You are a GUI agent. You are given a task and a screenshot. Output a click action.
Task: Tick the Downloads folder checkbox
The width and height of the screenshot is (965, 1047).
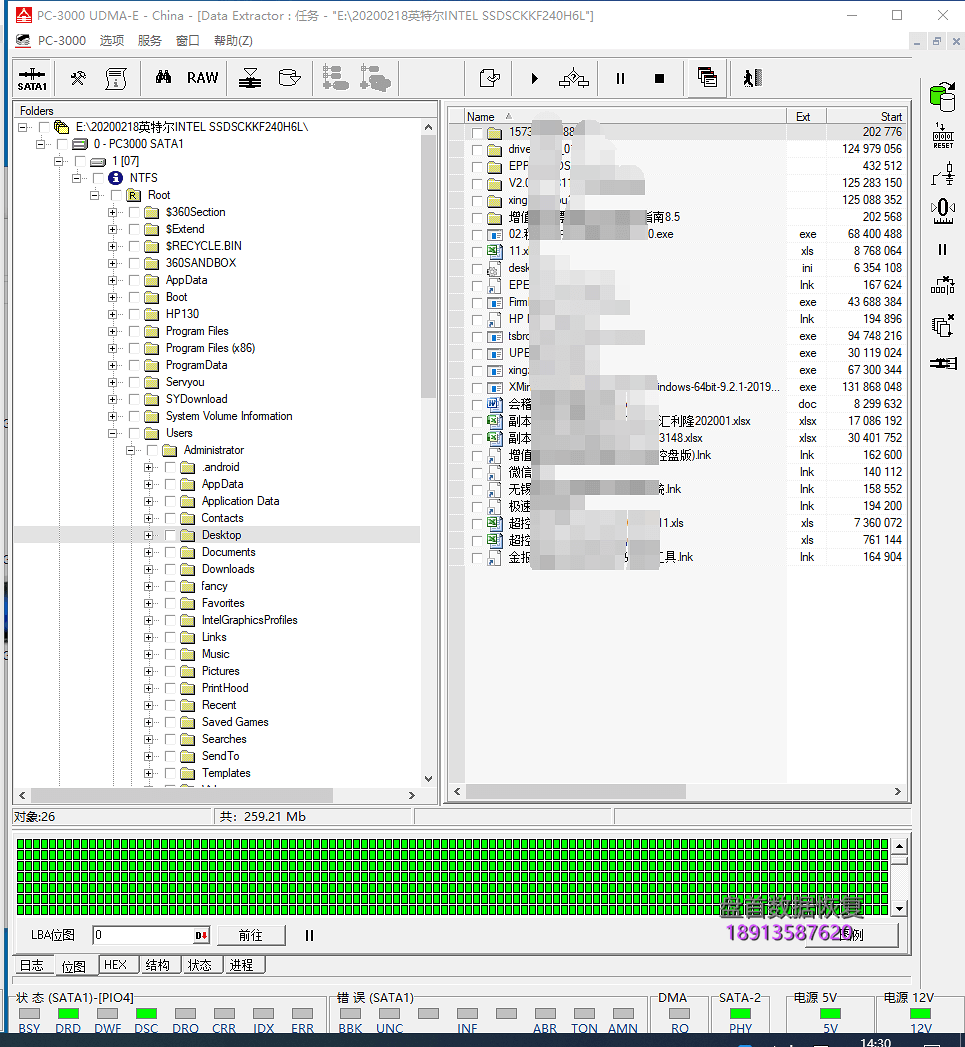pos(170,570)
